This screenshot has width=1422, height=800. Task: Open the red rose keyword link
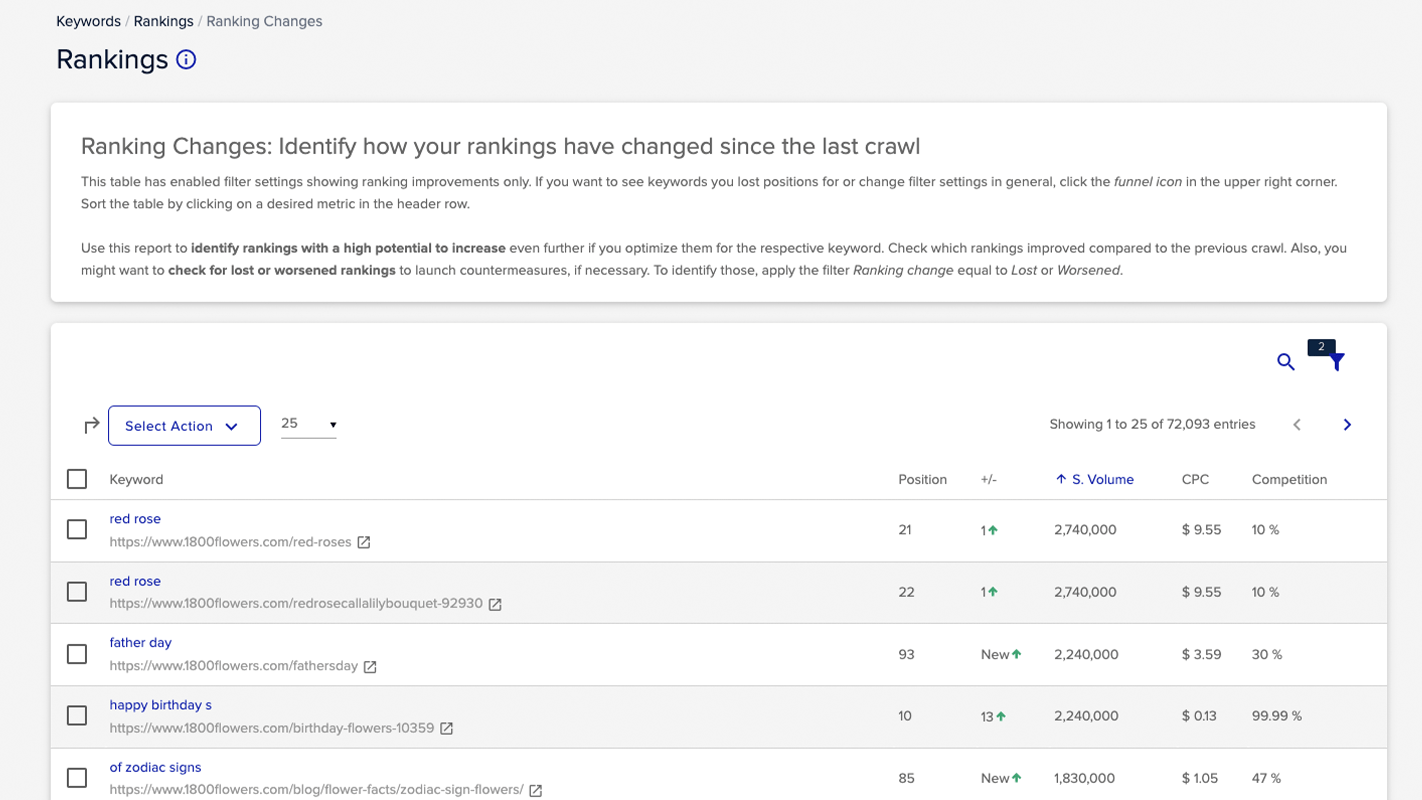click(135, 518)
